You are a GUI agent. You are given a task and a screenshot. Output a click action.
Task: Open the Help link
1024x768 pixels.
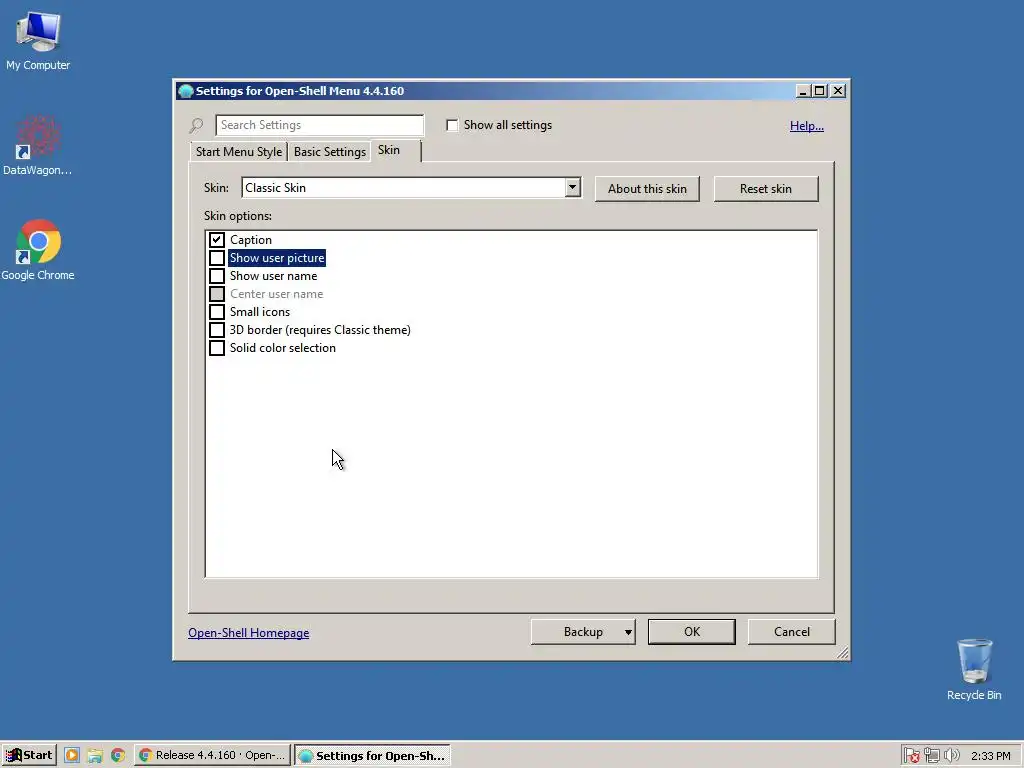807,125
